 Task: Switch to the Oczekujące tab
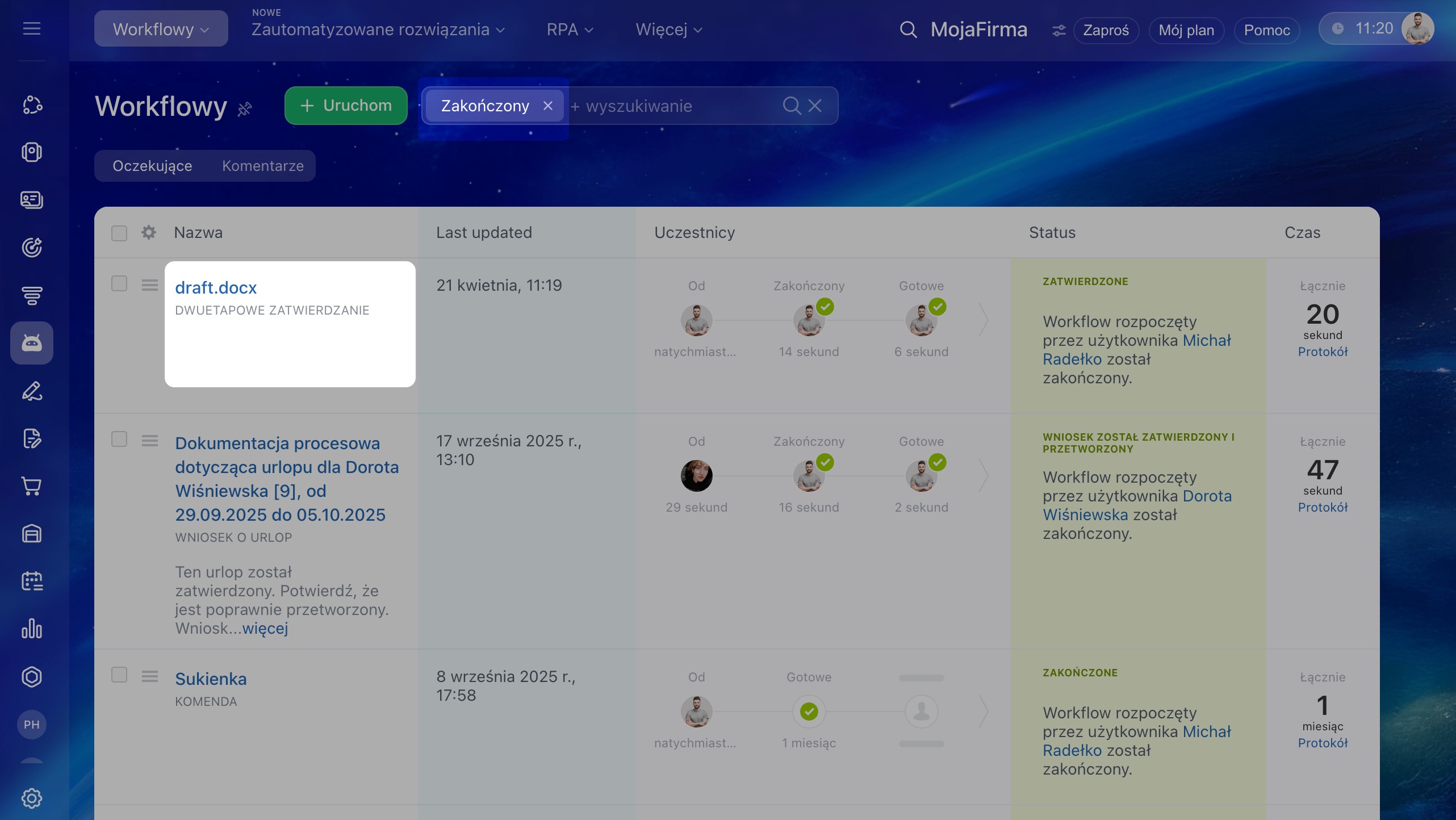point(152,166)
